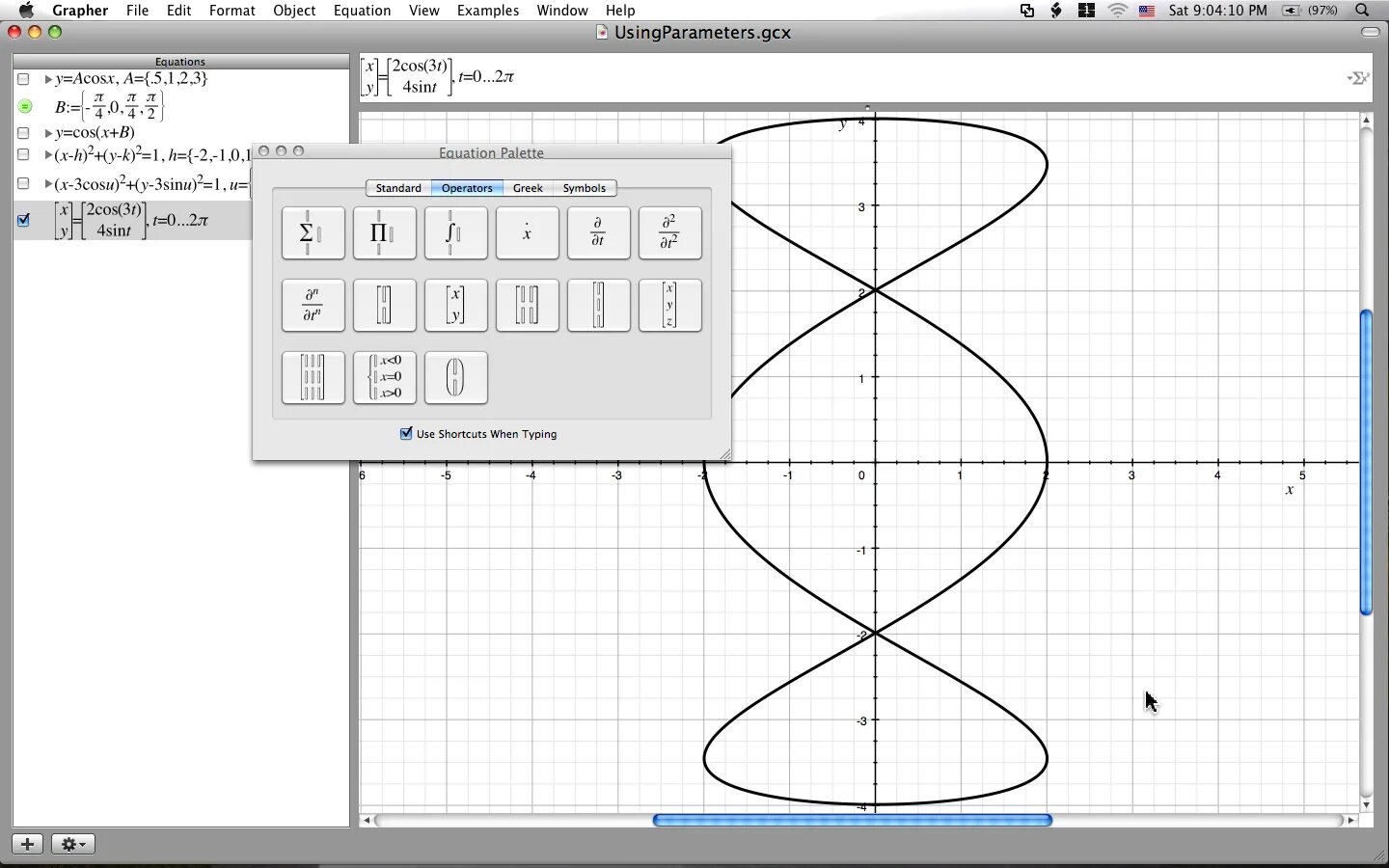
Task: Click the green indicator beside B definition
Action: point(25,106)
